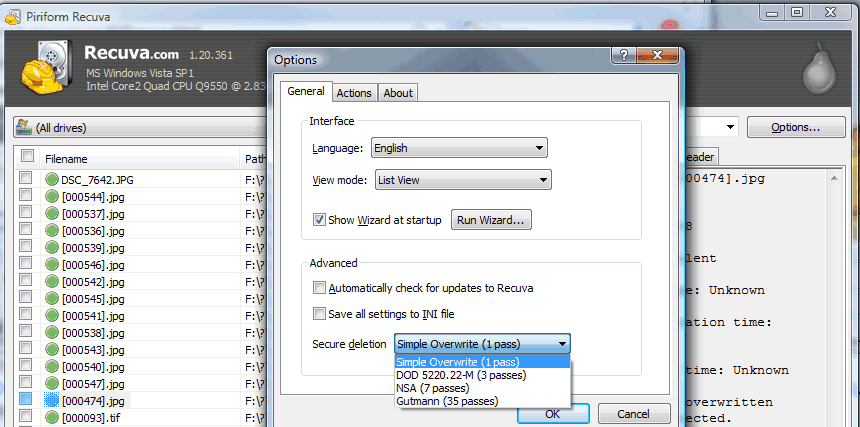The image size is (860, 427).
Task: Click the Piriform pear logo
Action: pos(819,67)
